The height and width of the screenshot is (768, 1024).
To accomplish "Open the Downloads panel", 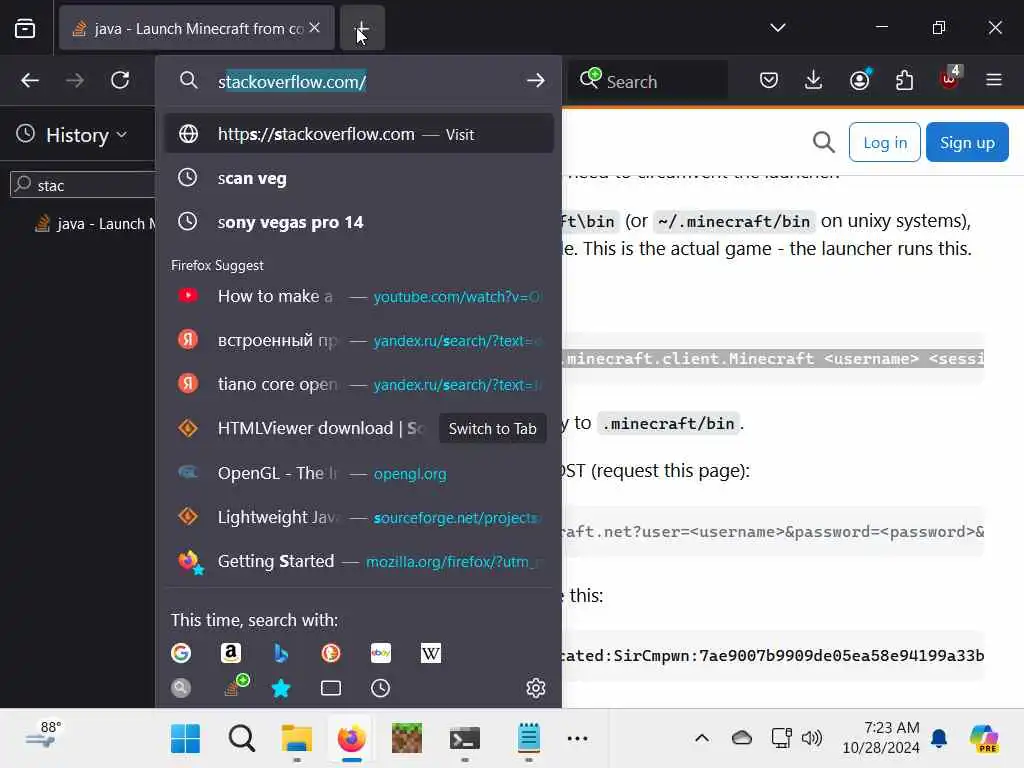I will pyautogui.click(x=813, y=80).
